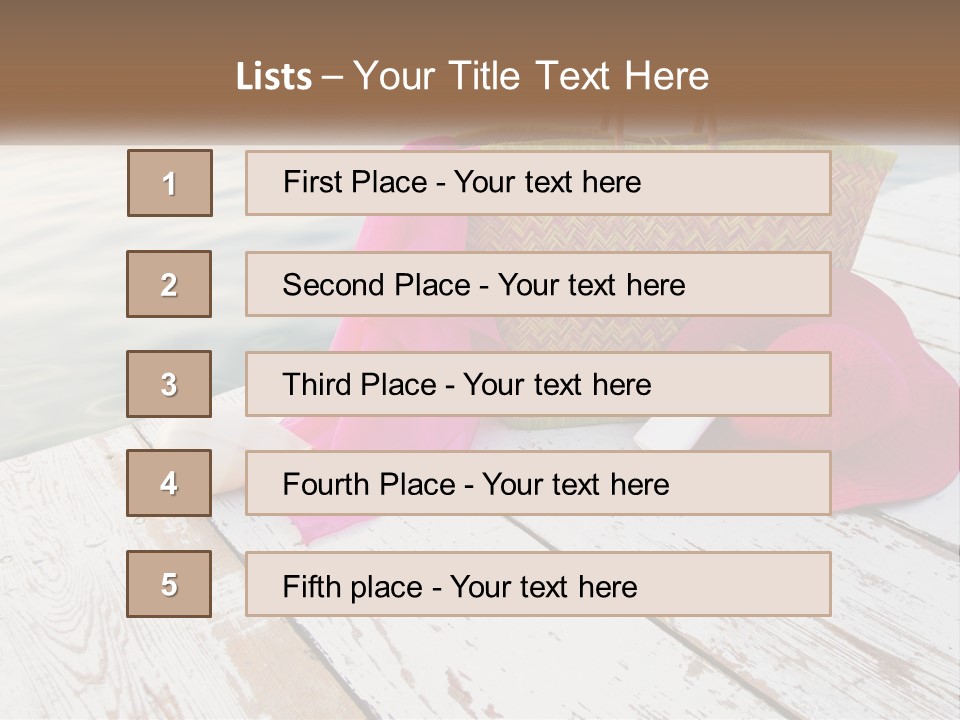Click the Second Place text box
This screenshot has height=720, width=960.
(538, 284)
